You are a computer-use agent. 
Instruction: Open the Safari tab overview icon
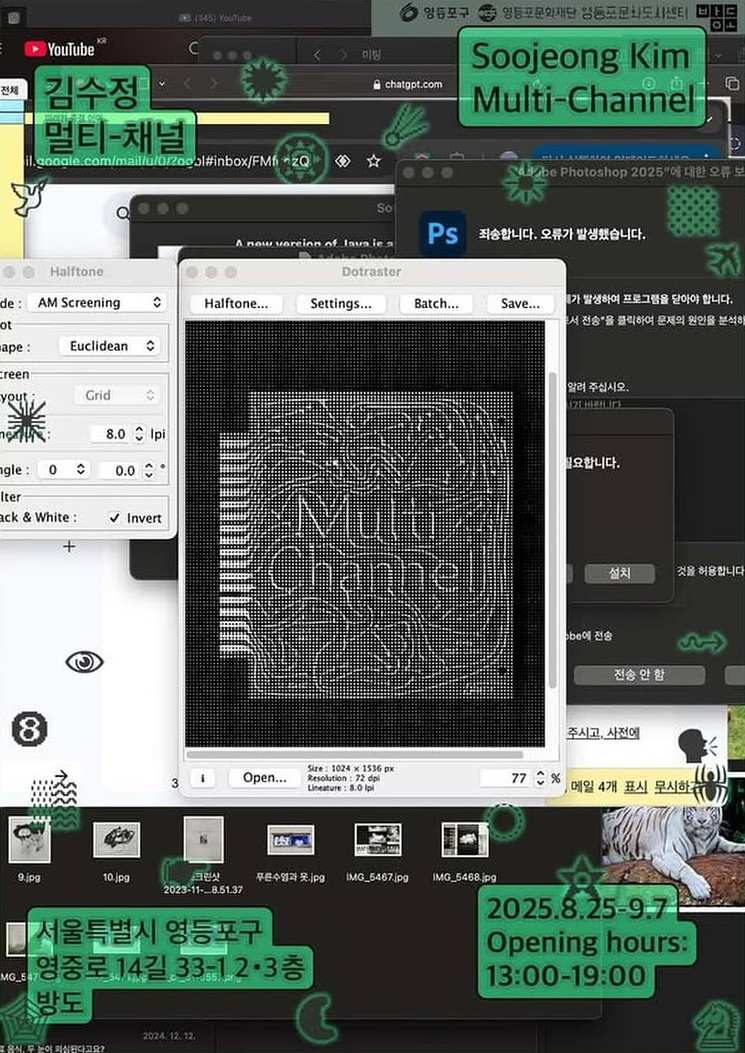pyautogui.click(x=732, y=83)
